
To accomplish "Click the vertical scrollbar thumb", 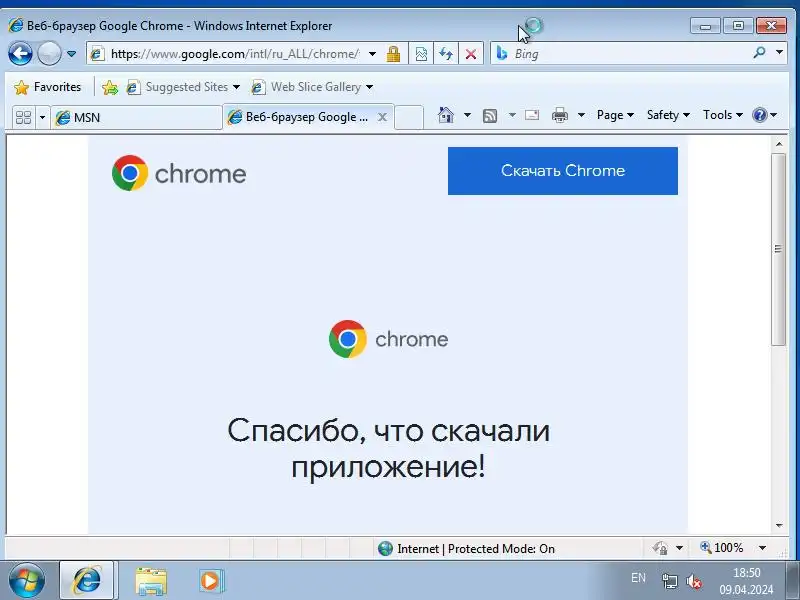I will point(778,249).
